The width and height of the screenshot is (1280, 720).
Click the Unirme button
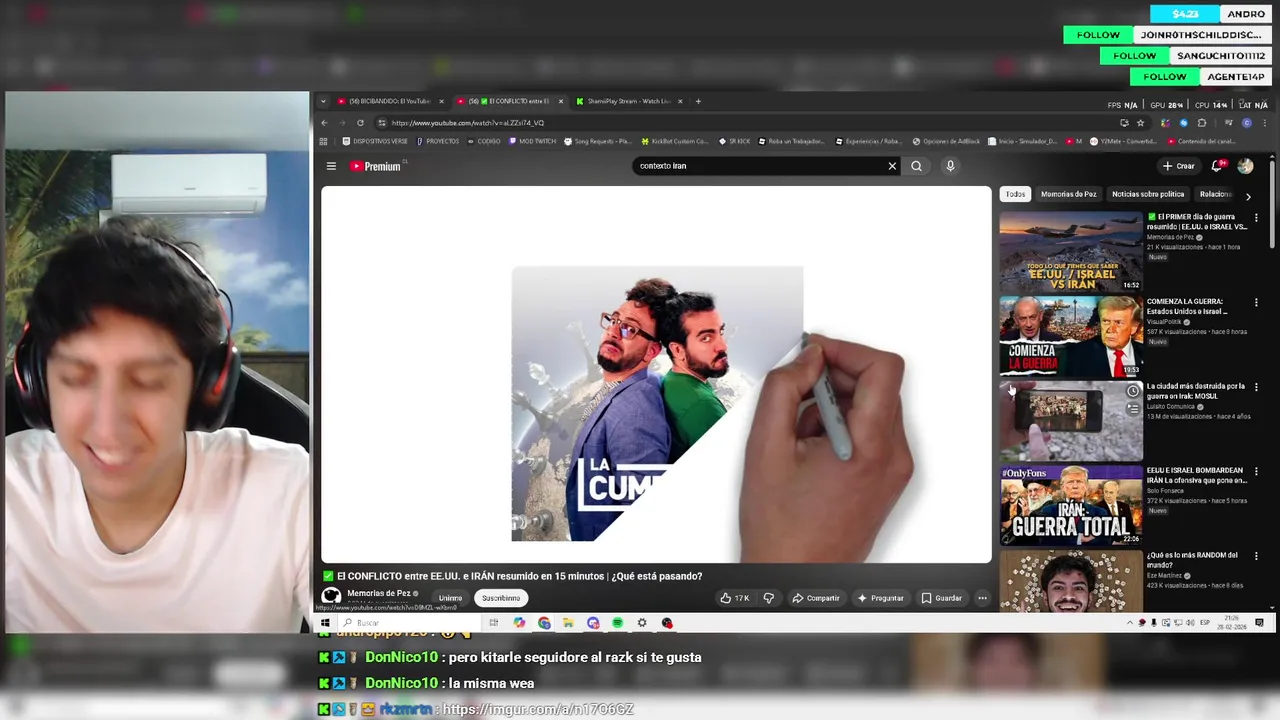(x=450, y=598)
